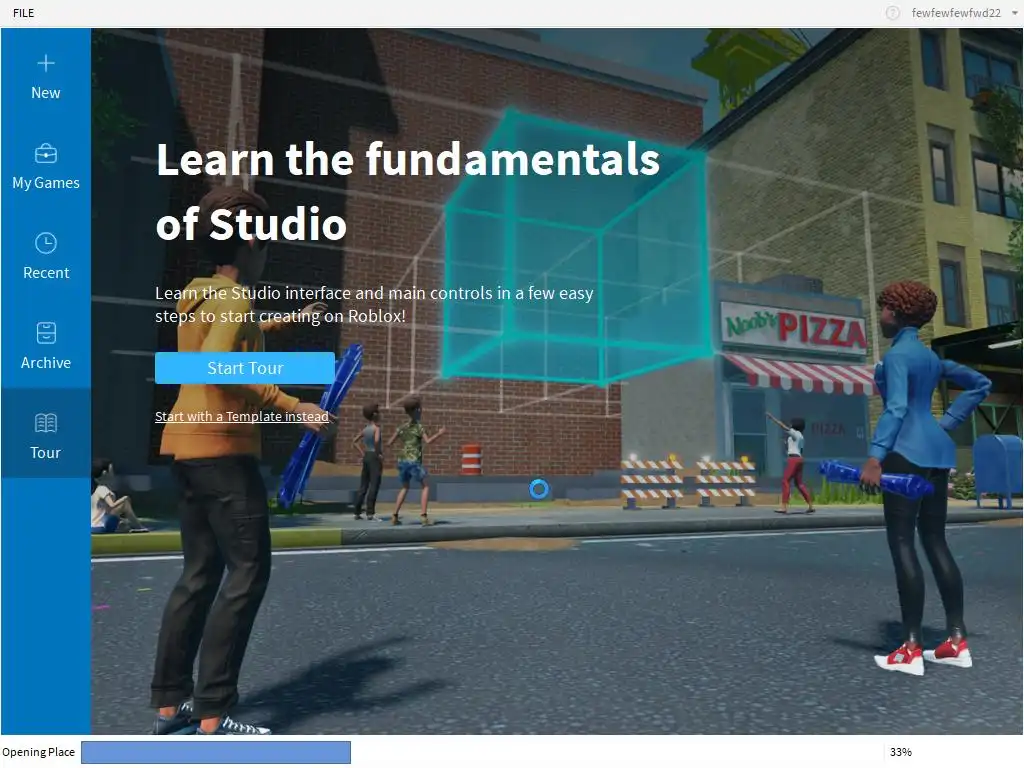Image resolution: width=1024 pixels, height=768 pixels.
Task: Click the help question mark icon
Action: coord(893,13)
